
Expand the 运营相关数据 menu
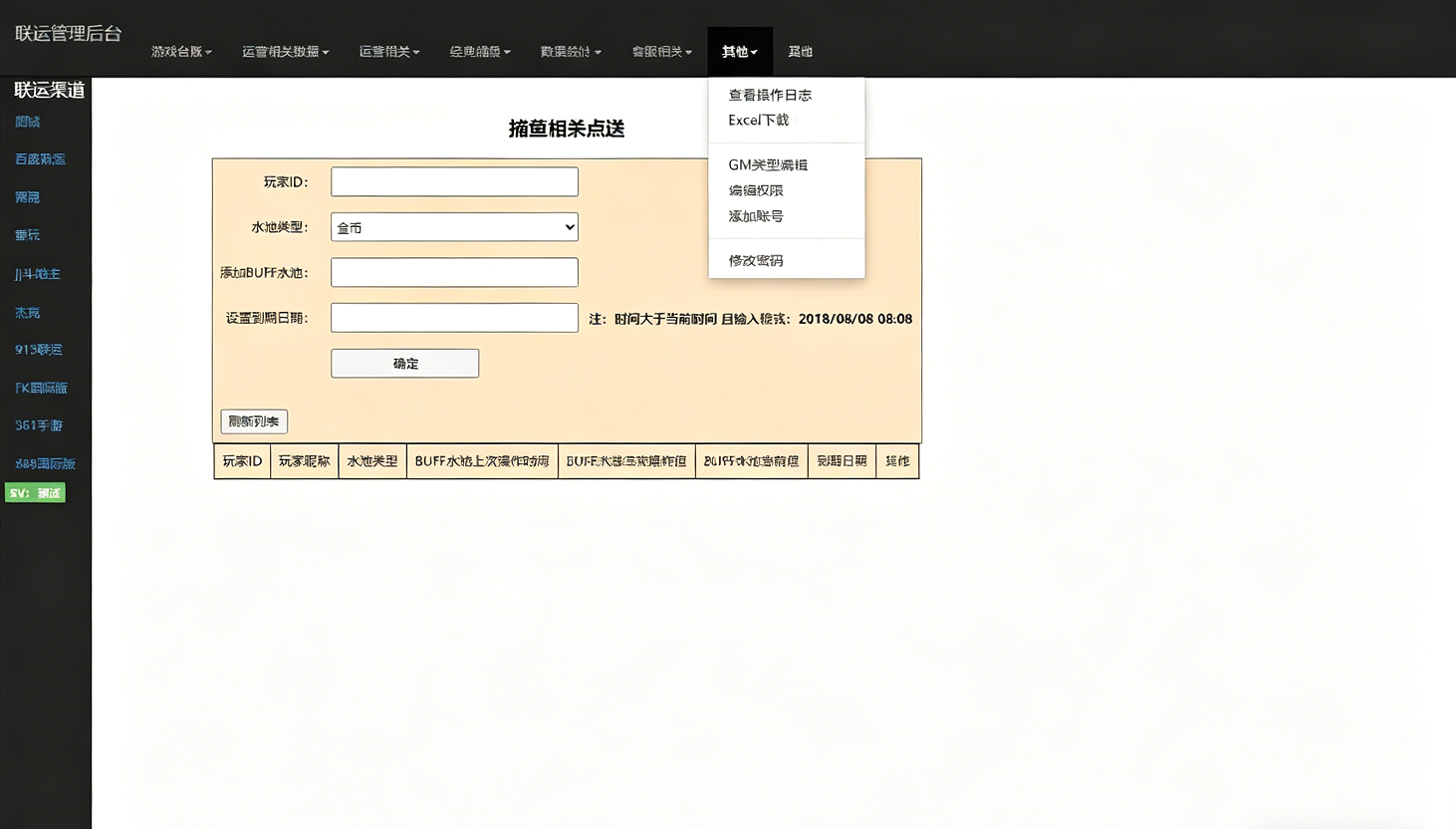pos(286,51)
